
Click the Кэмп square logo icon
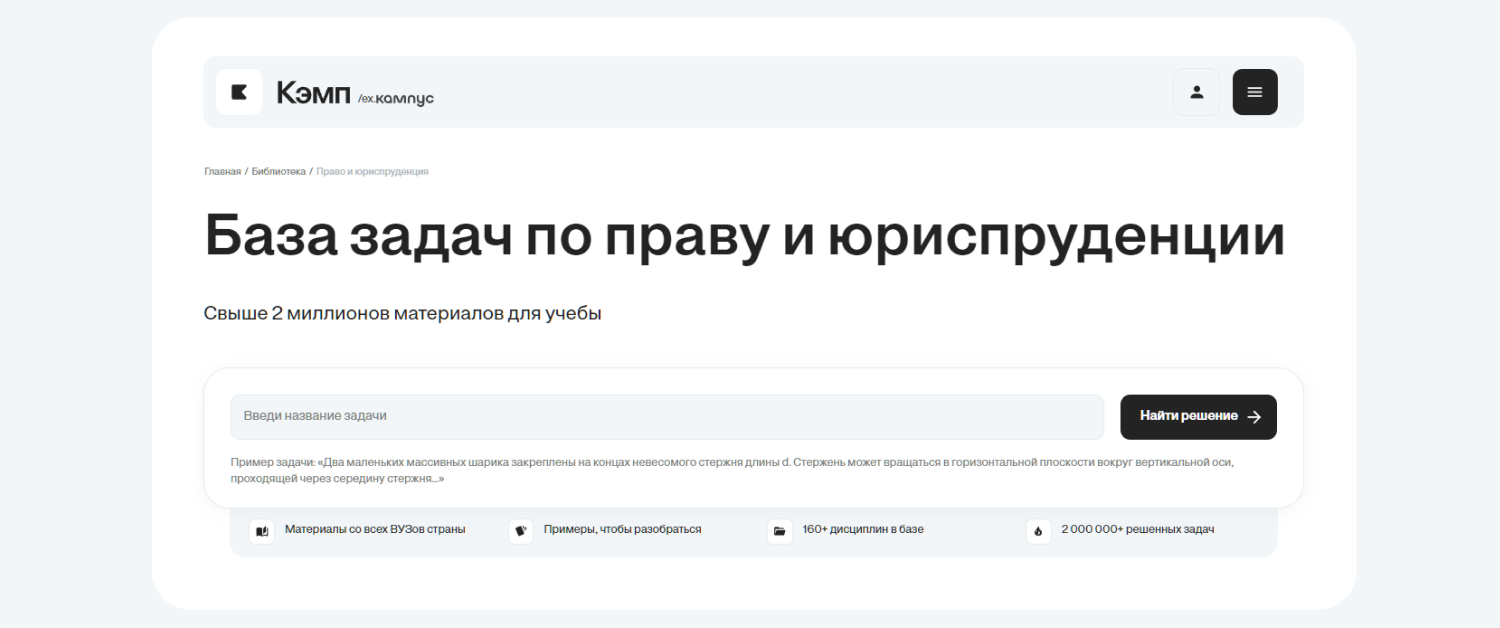(239, 92)
